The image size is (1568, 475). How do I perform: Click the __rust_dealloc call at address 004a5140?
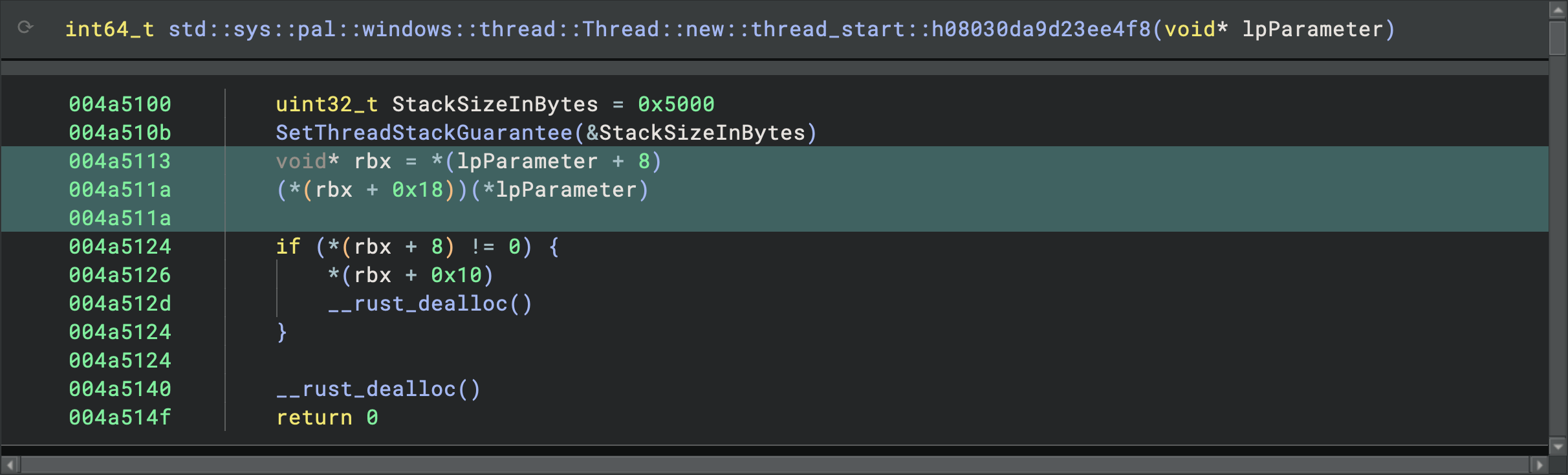point(378,389)
